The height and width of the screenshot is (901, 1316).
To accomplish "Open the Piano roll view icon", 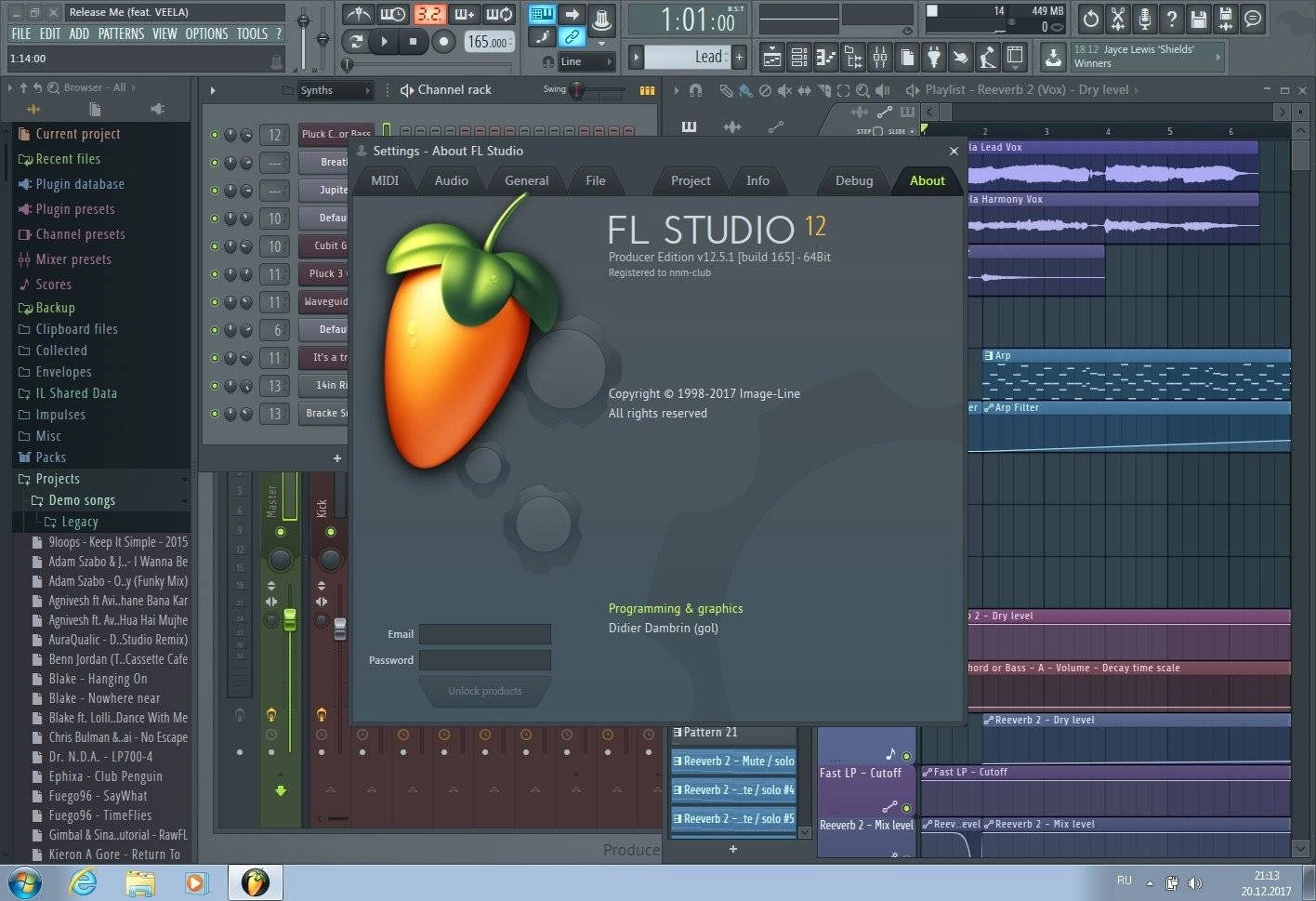I will click(825, 58).
